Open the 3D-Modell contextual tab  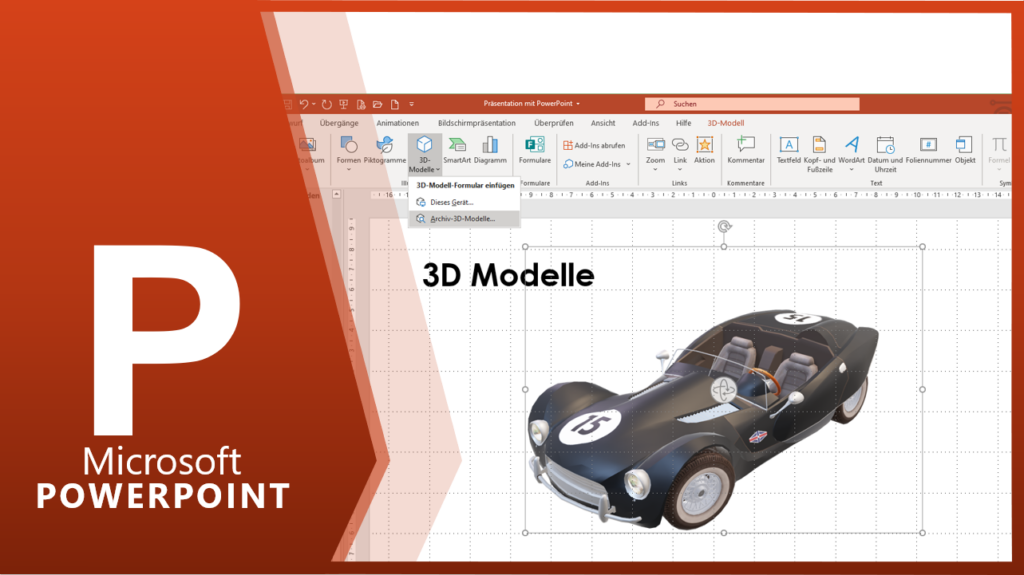726,123
